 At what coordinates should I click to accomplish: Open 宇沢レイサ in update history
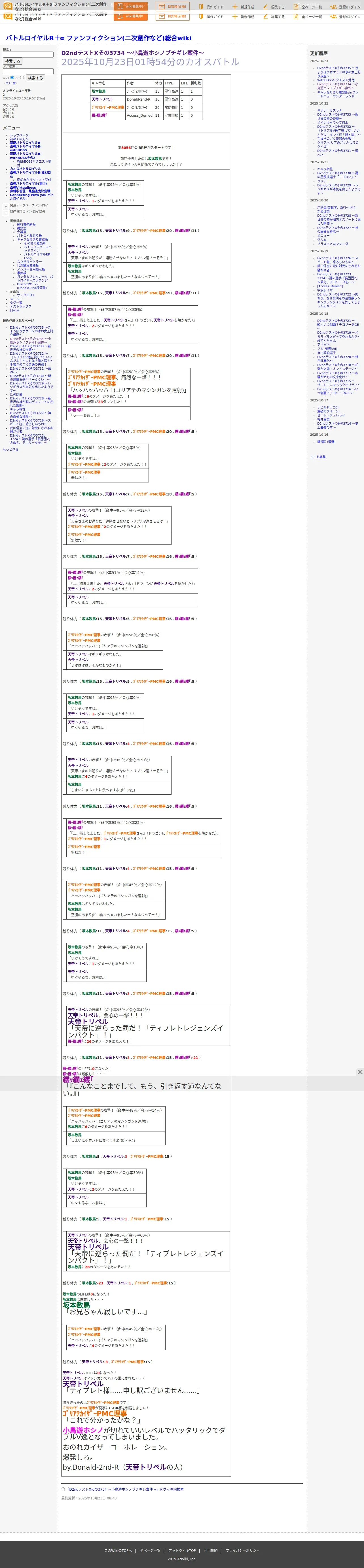pos(325,290)
